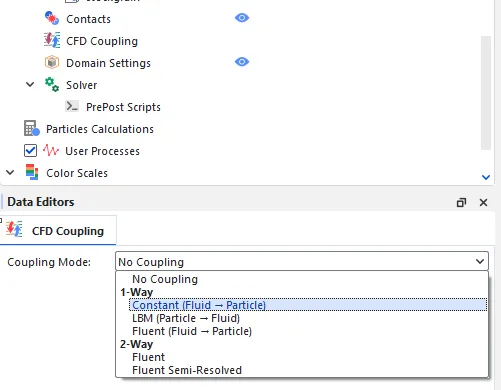Image resolution: width=501 pixels, height=390 pixels.
Task: Click the Contacts icon in tree
Action: (x=52, y=18)
